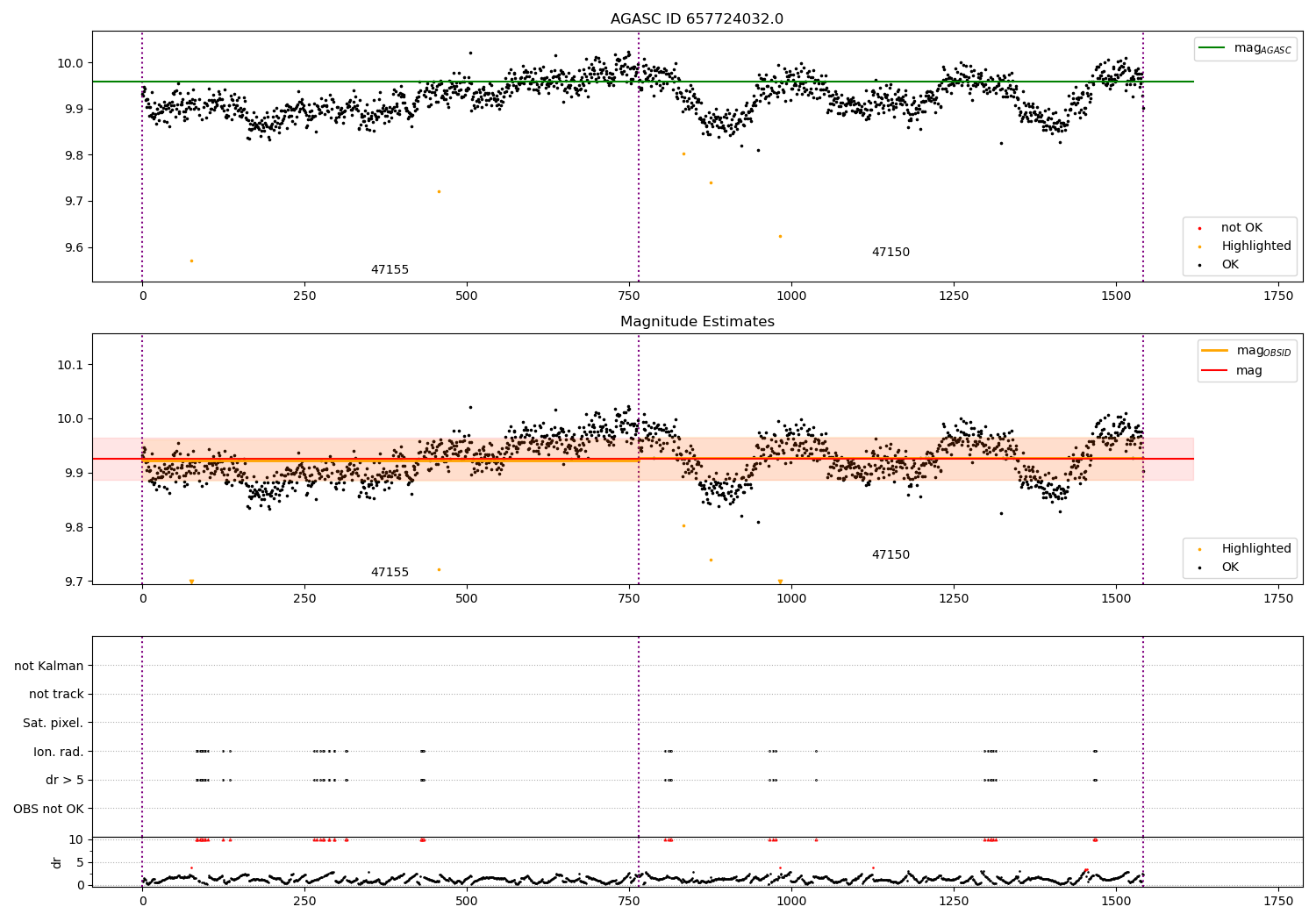The height and width of the screenshot is (921, 1316).
Task: Click the rotated 'dr' axis label
Action: point(57,862)
